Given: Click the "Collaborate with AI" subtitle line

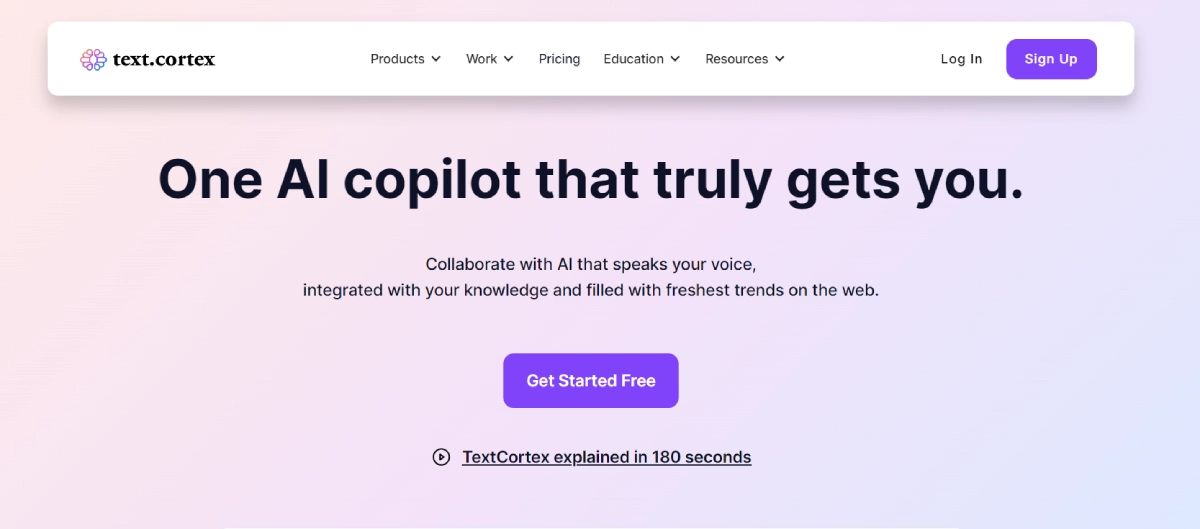Looking at the screenshot, I should point(591,264).
